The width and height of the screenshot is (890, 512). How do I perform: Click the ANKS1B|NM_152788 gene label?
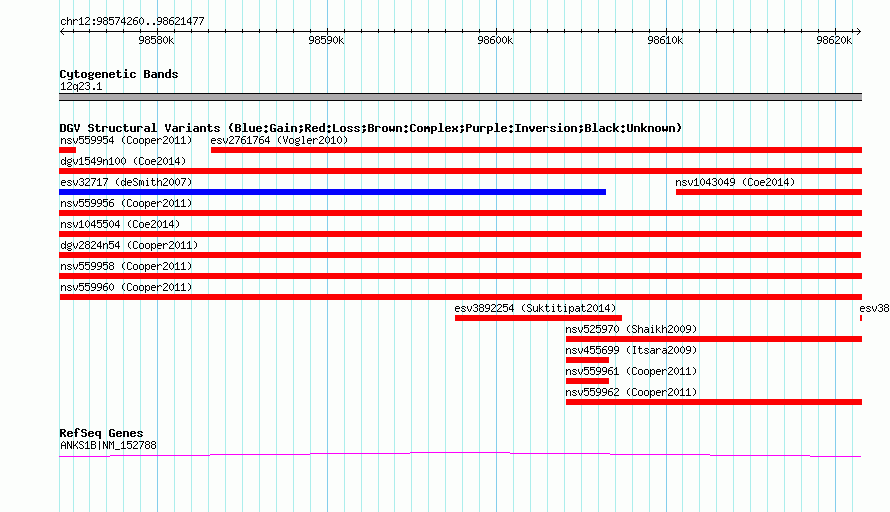[x=108, y=446]
